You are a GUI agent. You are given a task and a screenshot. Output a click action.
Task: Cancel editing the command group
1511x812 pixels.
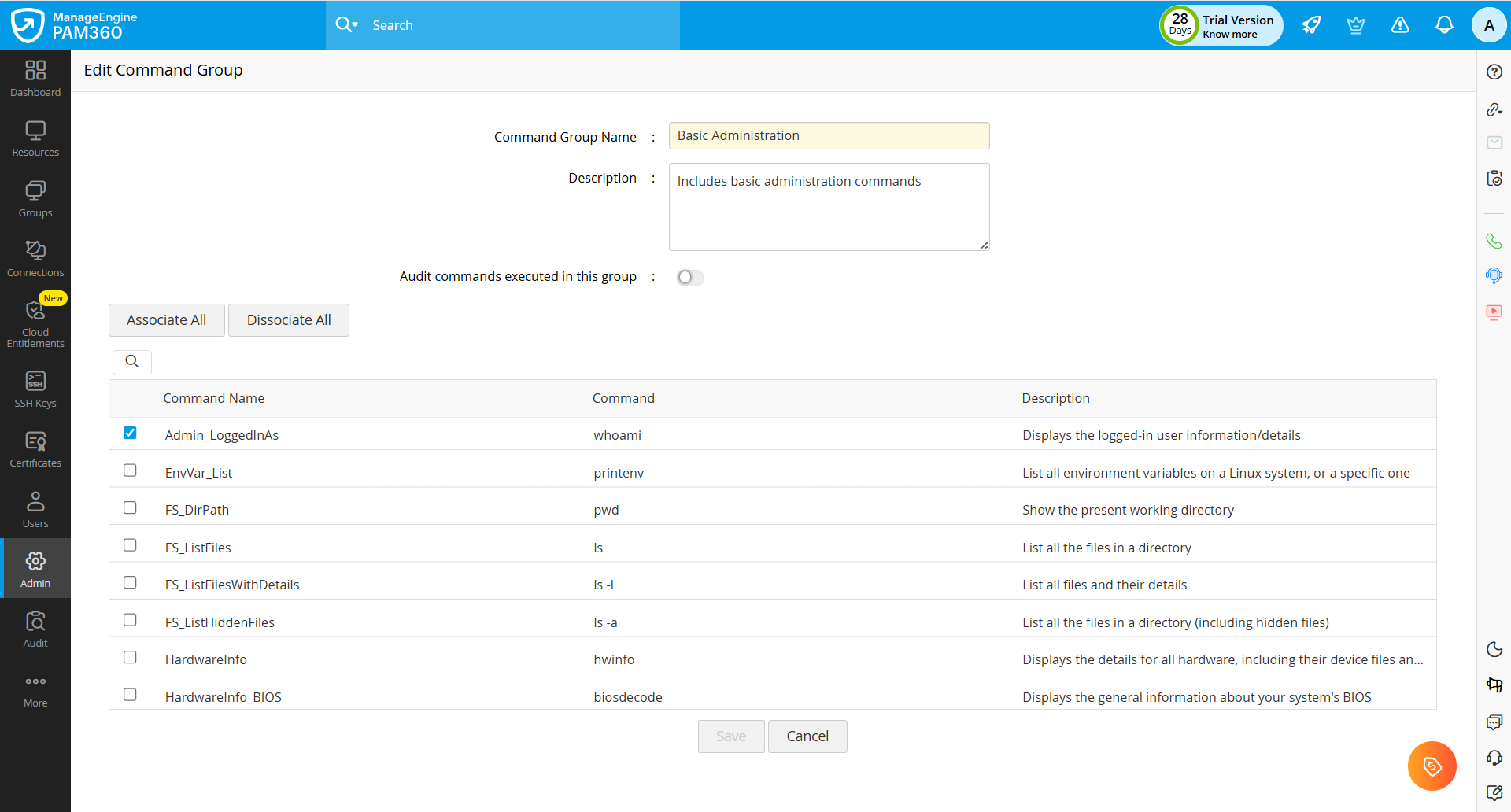pos(807,736)
